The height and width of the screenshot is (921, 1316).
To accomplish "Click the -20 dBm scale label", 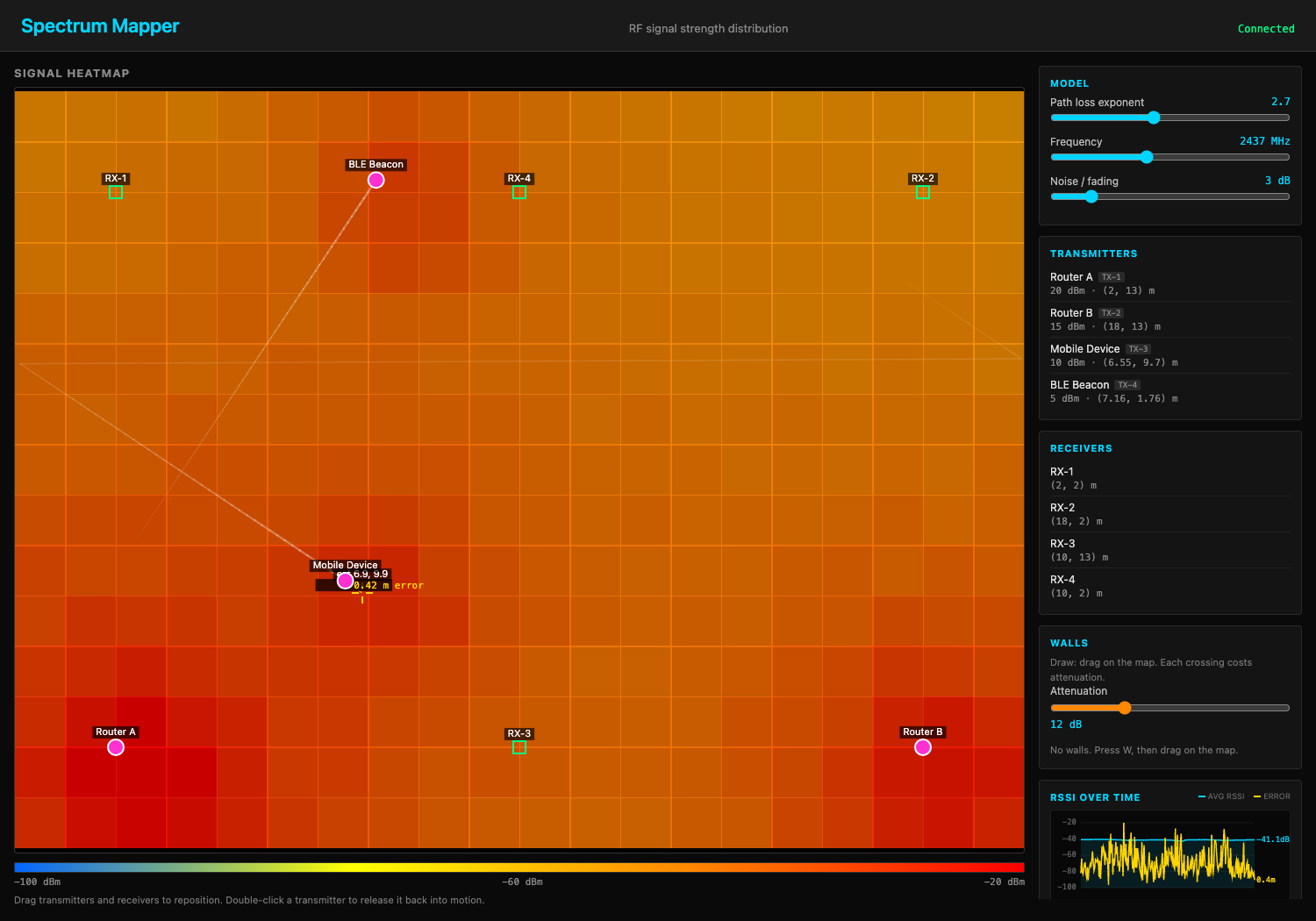I will [x=1004, y=882].
